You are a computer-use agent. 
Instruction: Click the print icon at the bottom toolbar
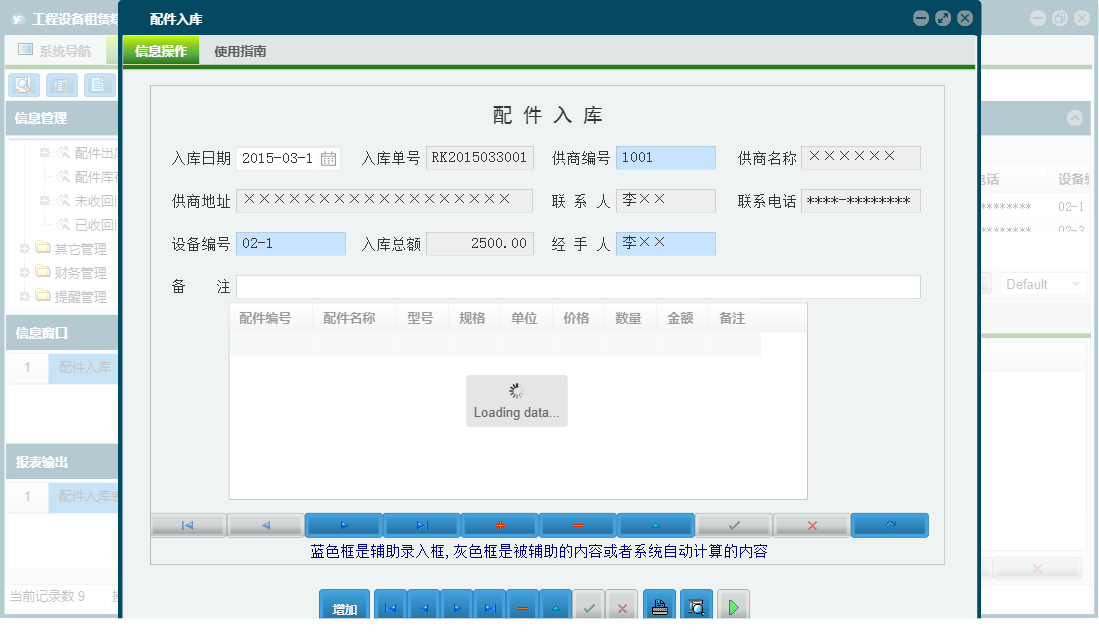(659, 604)
